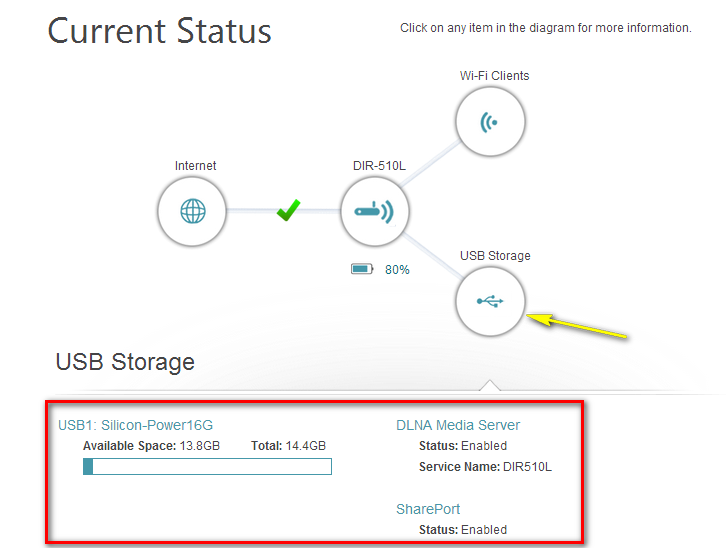
Task: Click the USB storage usage bar
Action: pos(207,466)
